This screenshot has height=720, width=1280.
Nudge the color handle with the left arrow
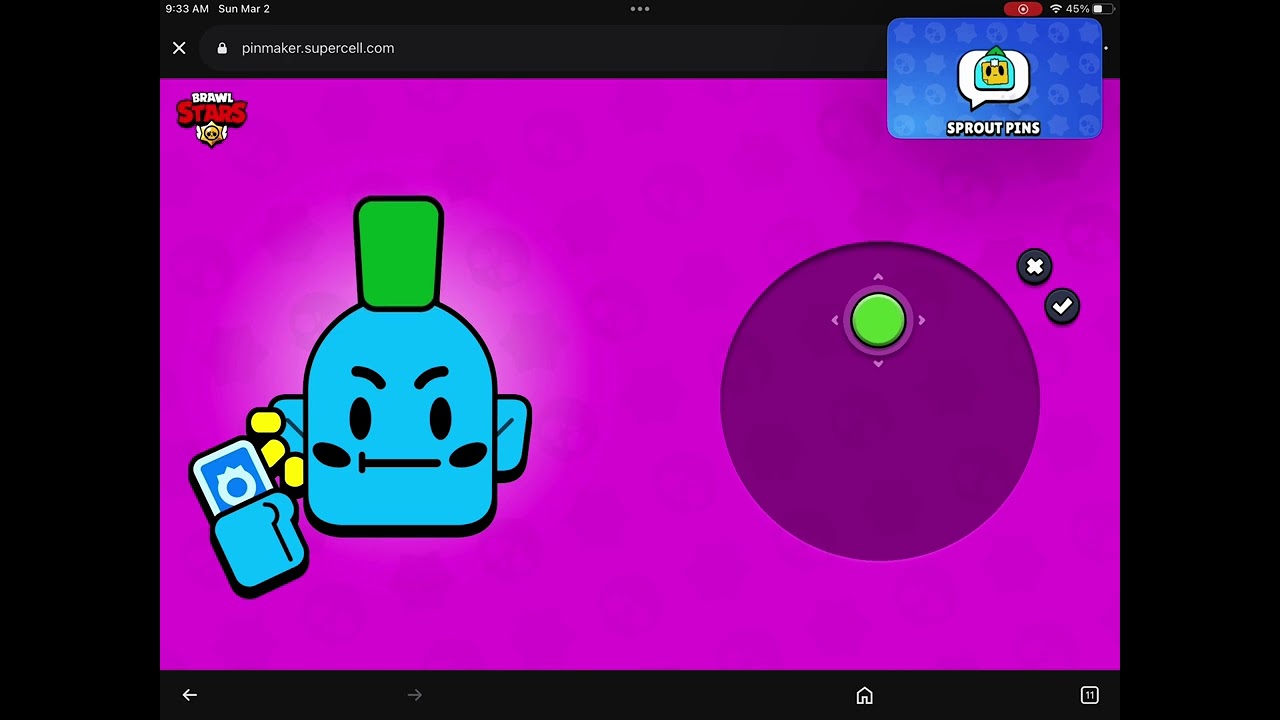(835, 321)
